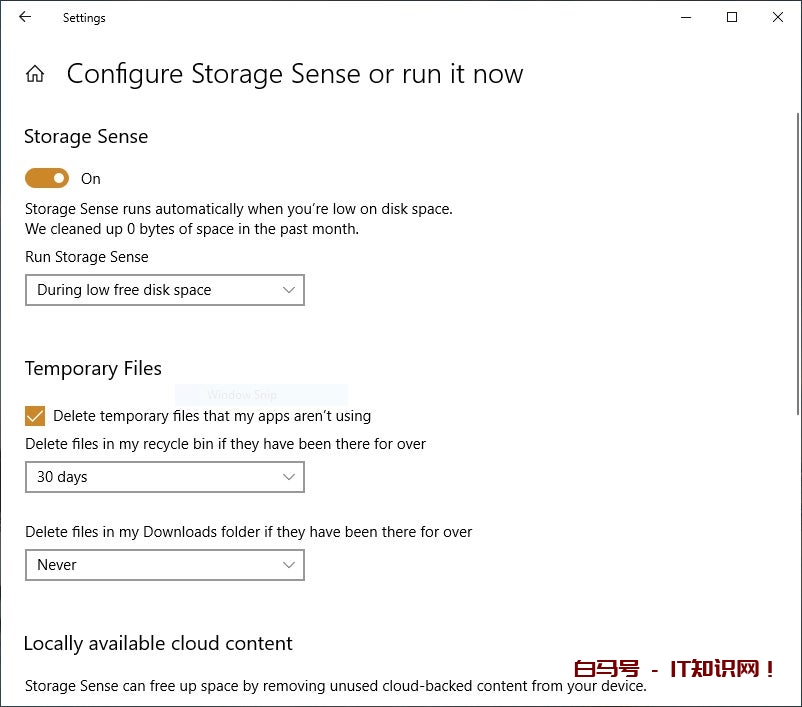Open the 'Run Storage Sense' dropdown

(164, 290)
